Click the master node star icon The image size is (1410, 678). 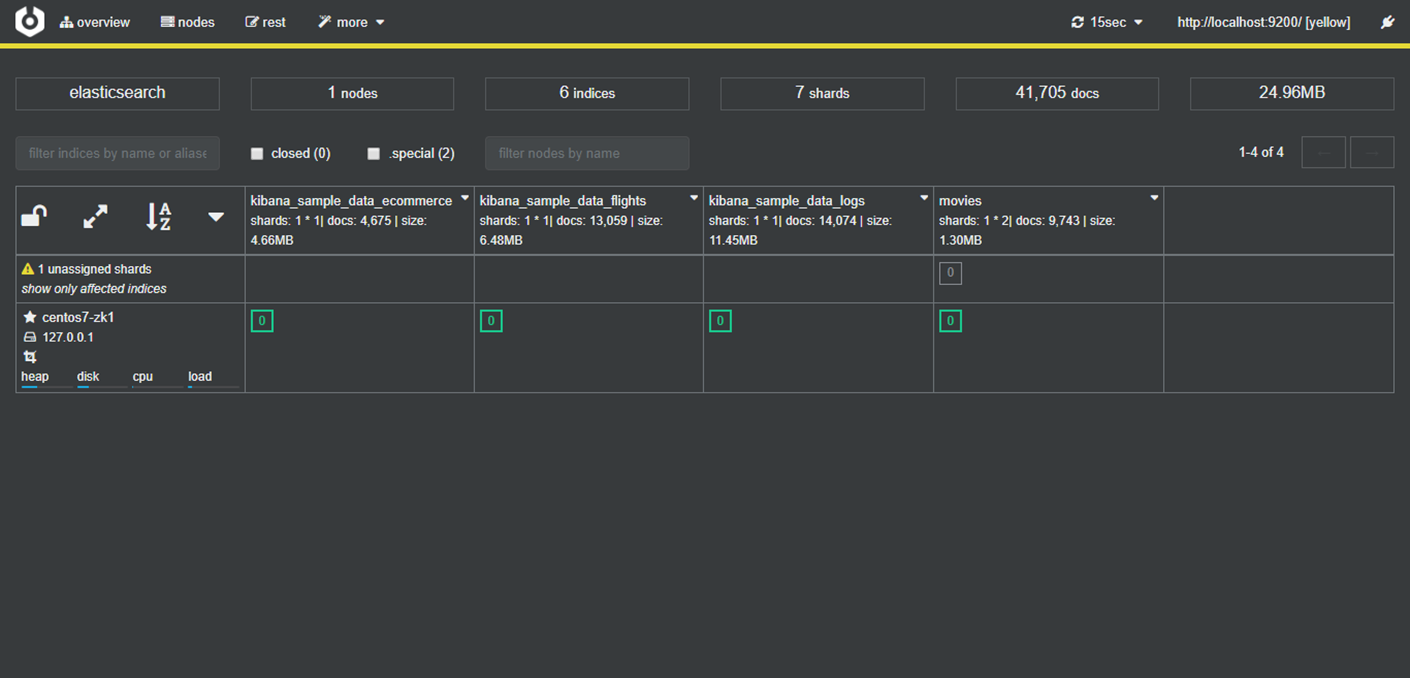29,317
